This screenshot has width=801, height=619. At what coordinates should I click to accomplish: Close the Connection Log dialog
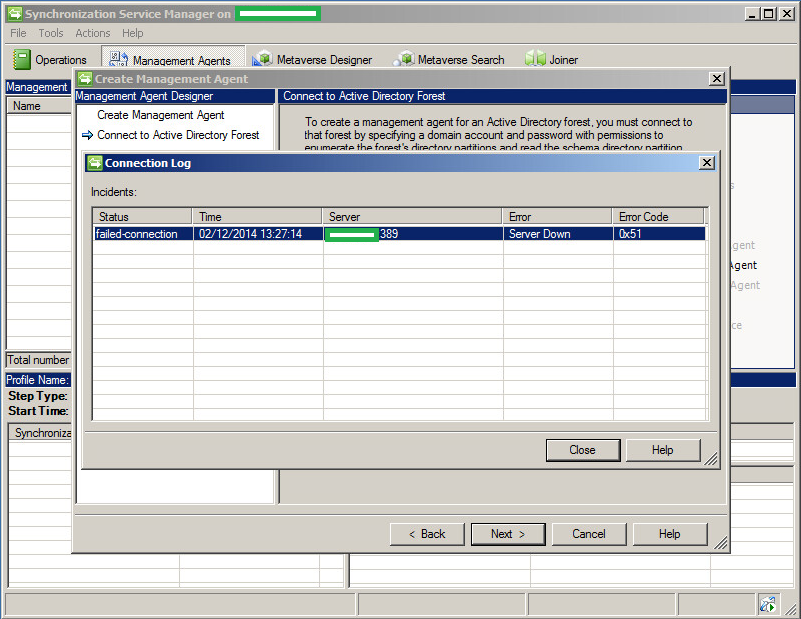click(x=583, y=449)
